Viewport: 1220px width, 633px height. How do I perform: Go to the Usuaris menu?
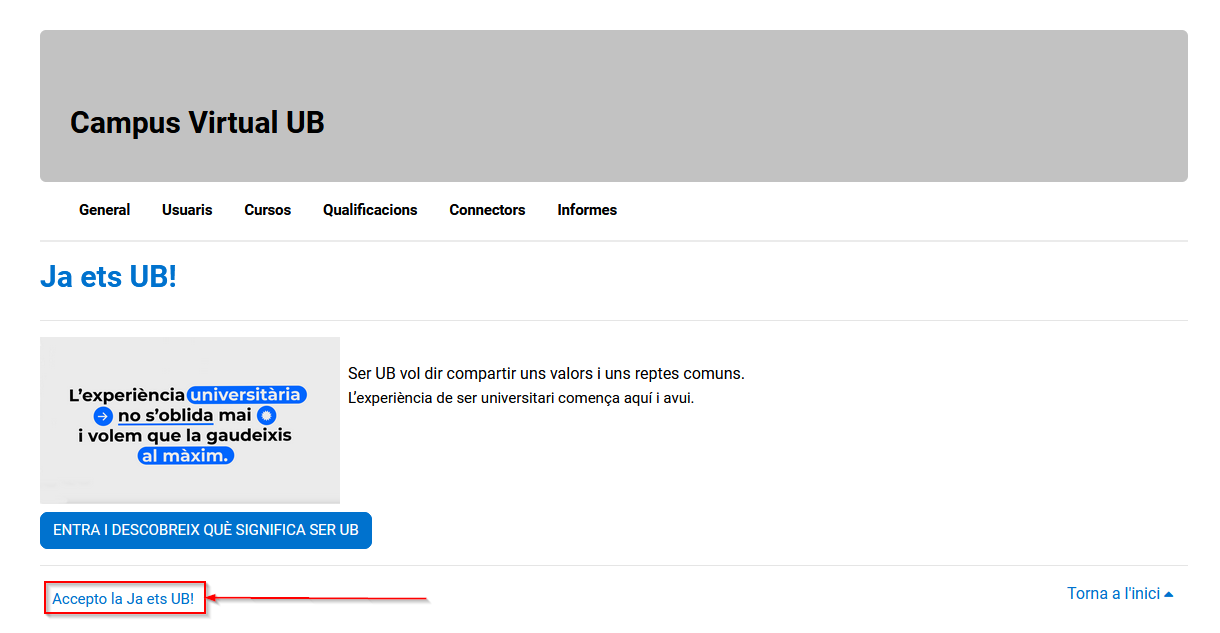[187, 210]
